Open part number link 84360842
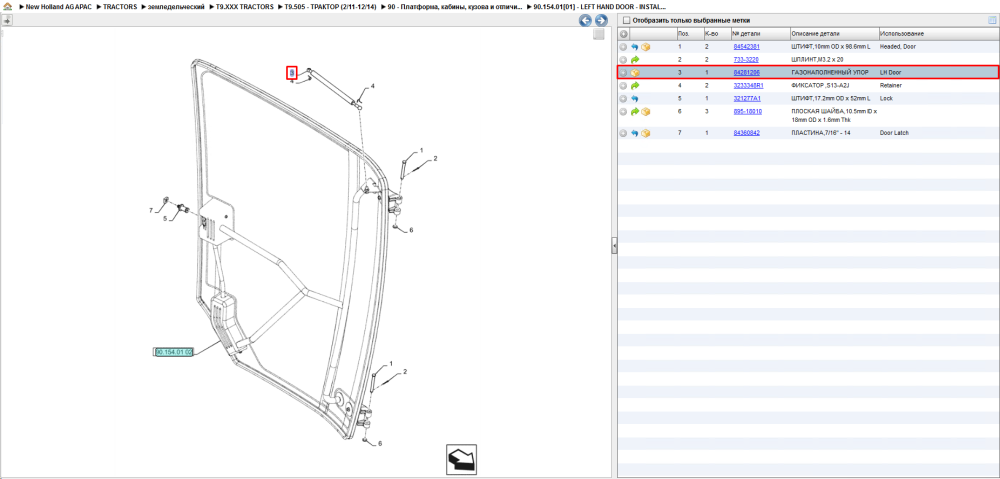 click(x=746, y=133)
